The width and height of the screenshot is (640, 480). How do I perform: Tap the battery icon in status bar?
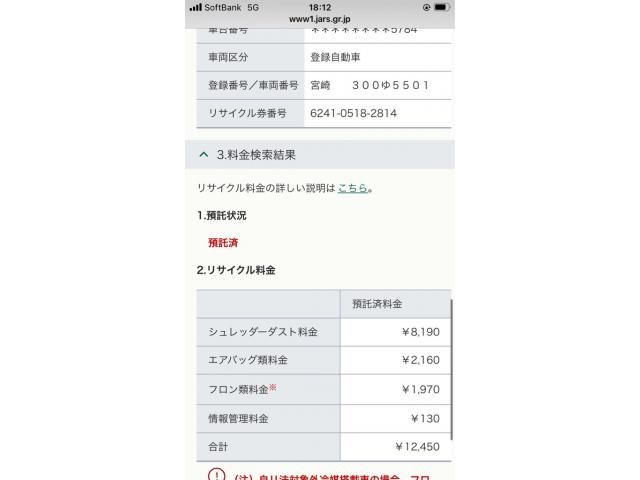pos(442,7)
